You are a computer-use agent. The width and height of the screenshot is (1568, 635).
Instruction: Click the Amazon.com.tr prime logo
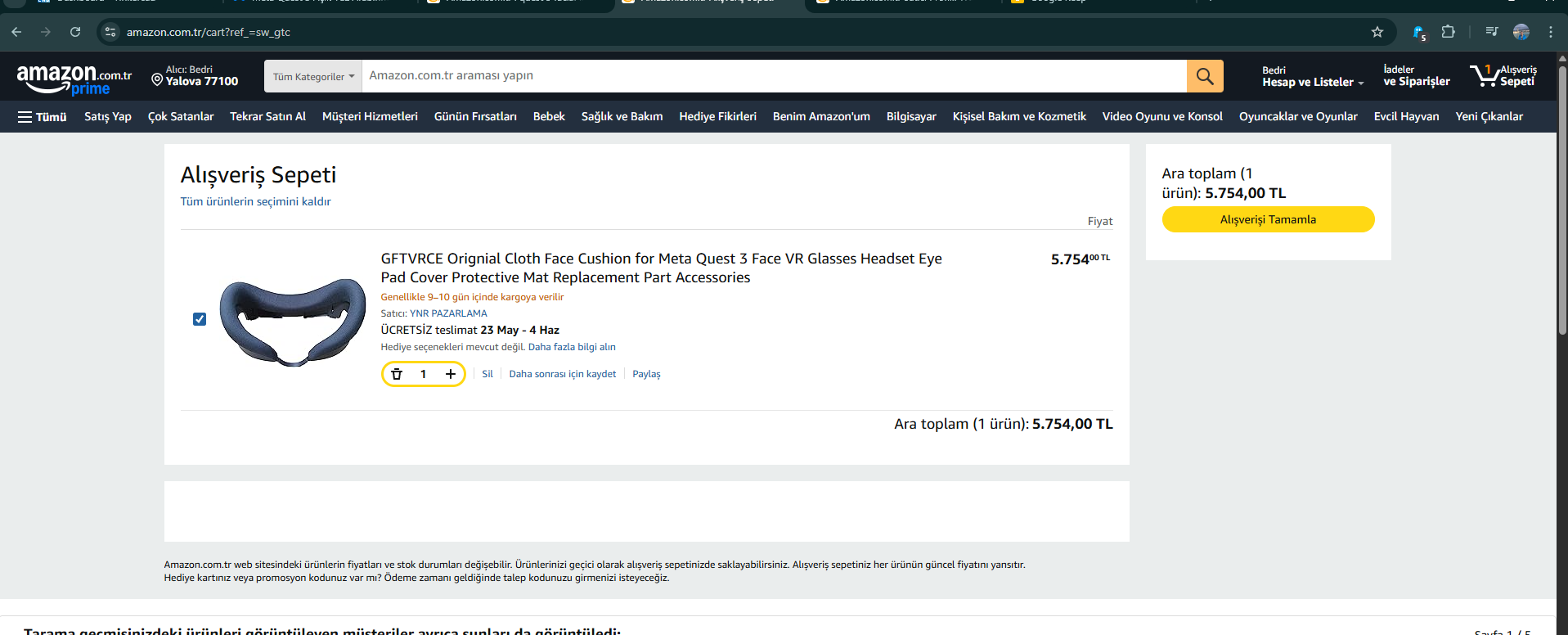click(74, 79)
